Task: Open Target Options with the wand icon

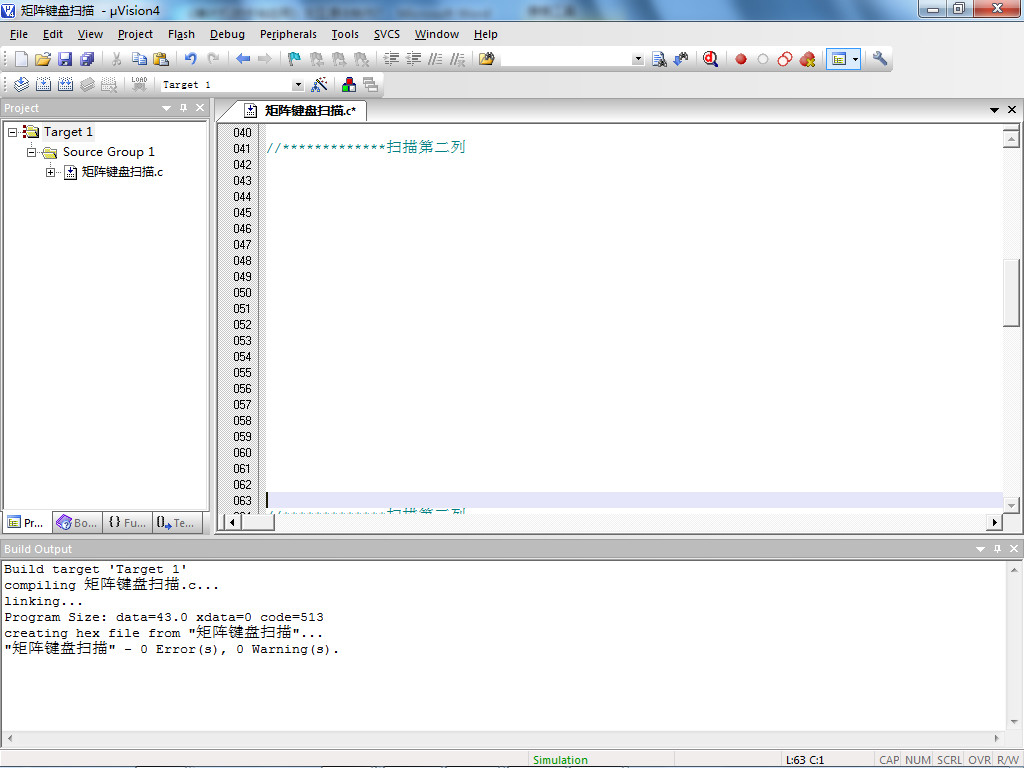Action: tap(319, 84)
